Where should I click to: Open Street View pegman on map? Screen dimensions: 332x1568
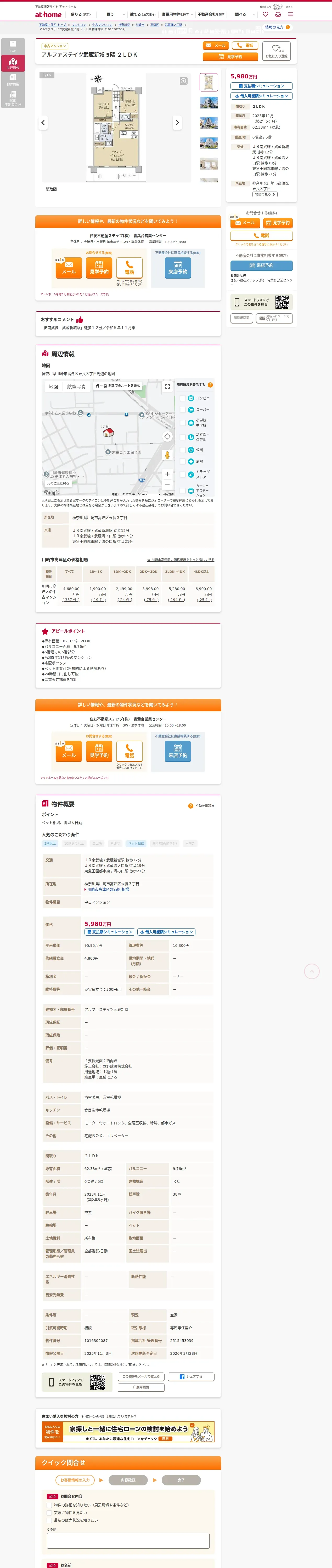(167, 455)
